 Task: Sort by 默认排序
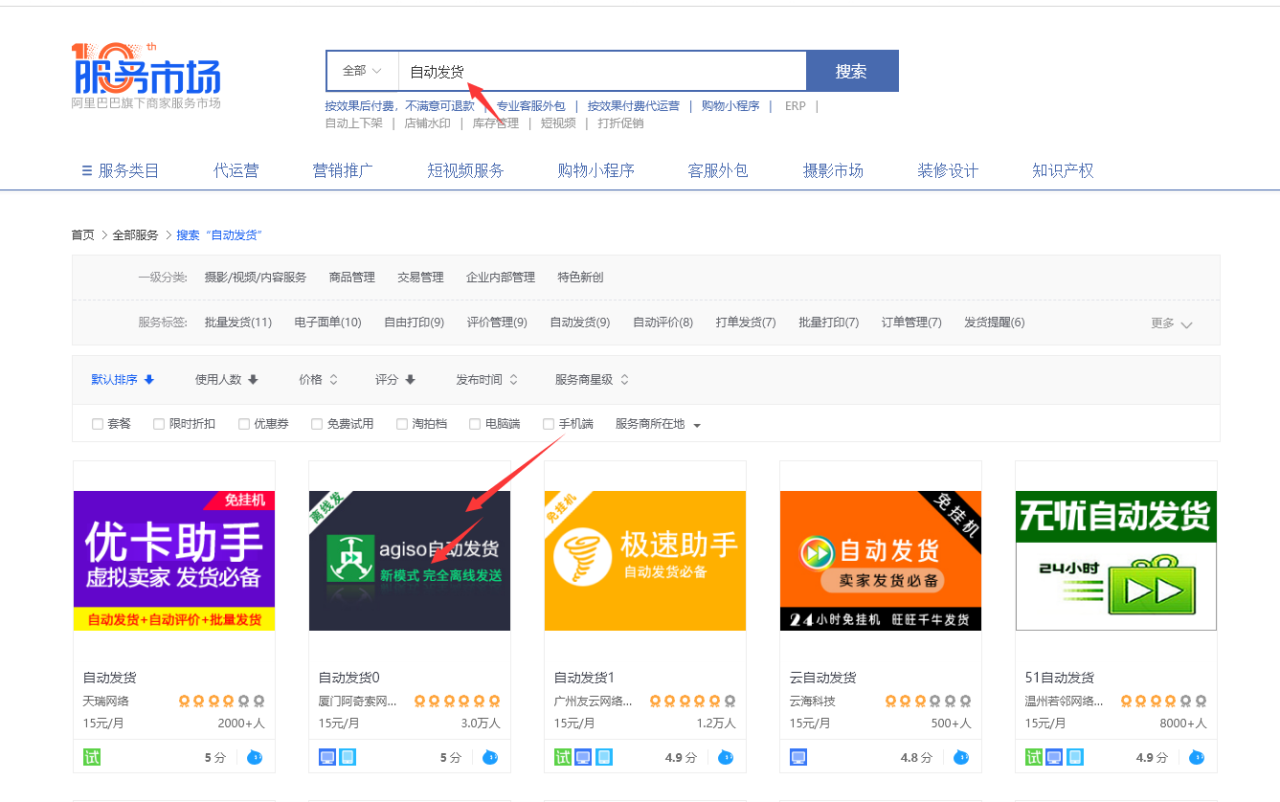coord(122,380)
